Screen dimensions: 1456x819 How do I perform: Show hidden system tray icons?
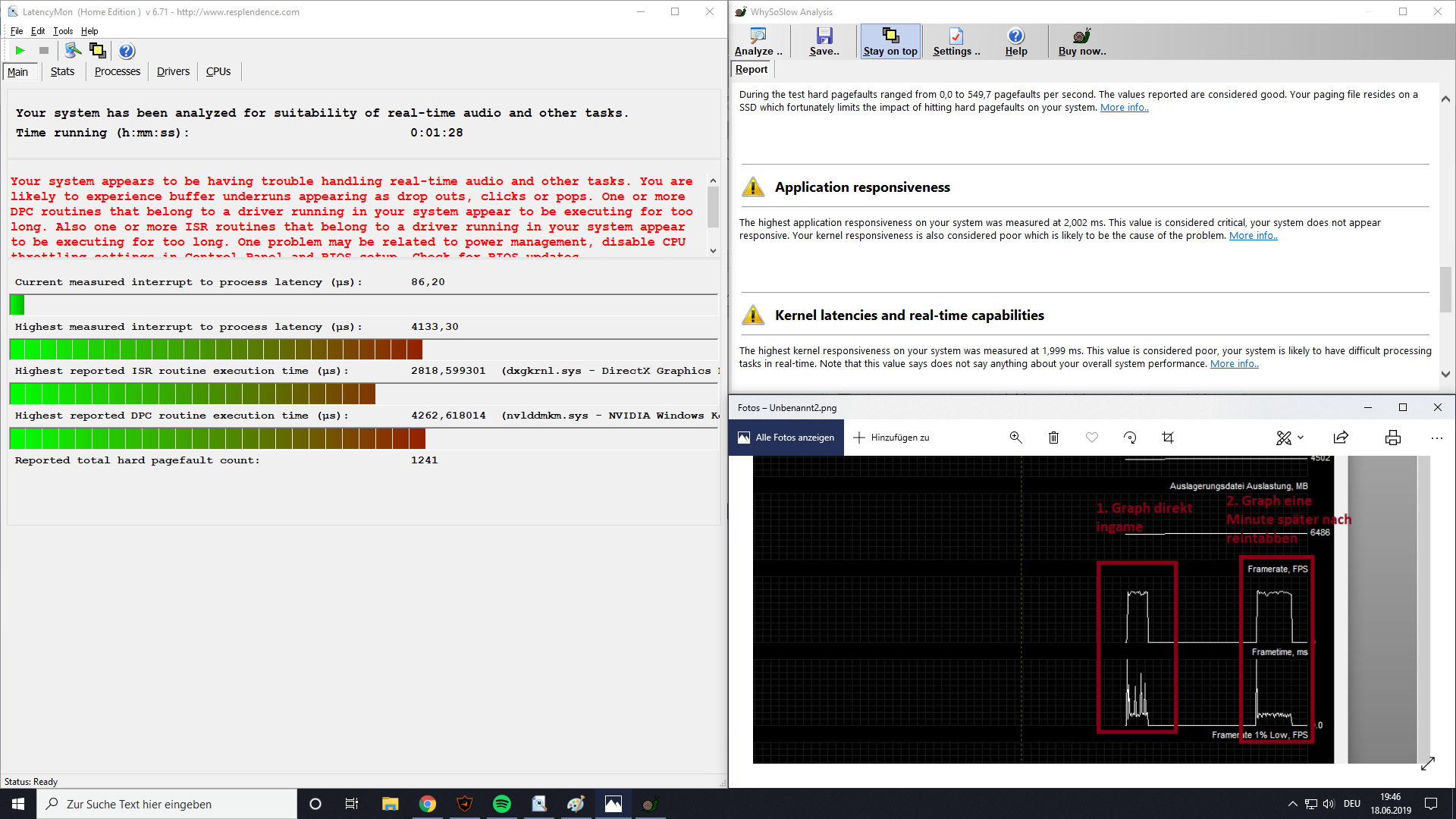1292,804
